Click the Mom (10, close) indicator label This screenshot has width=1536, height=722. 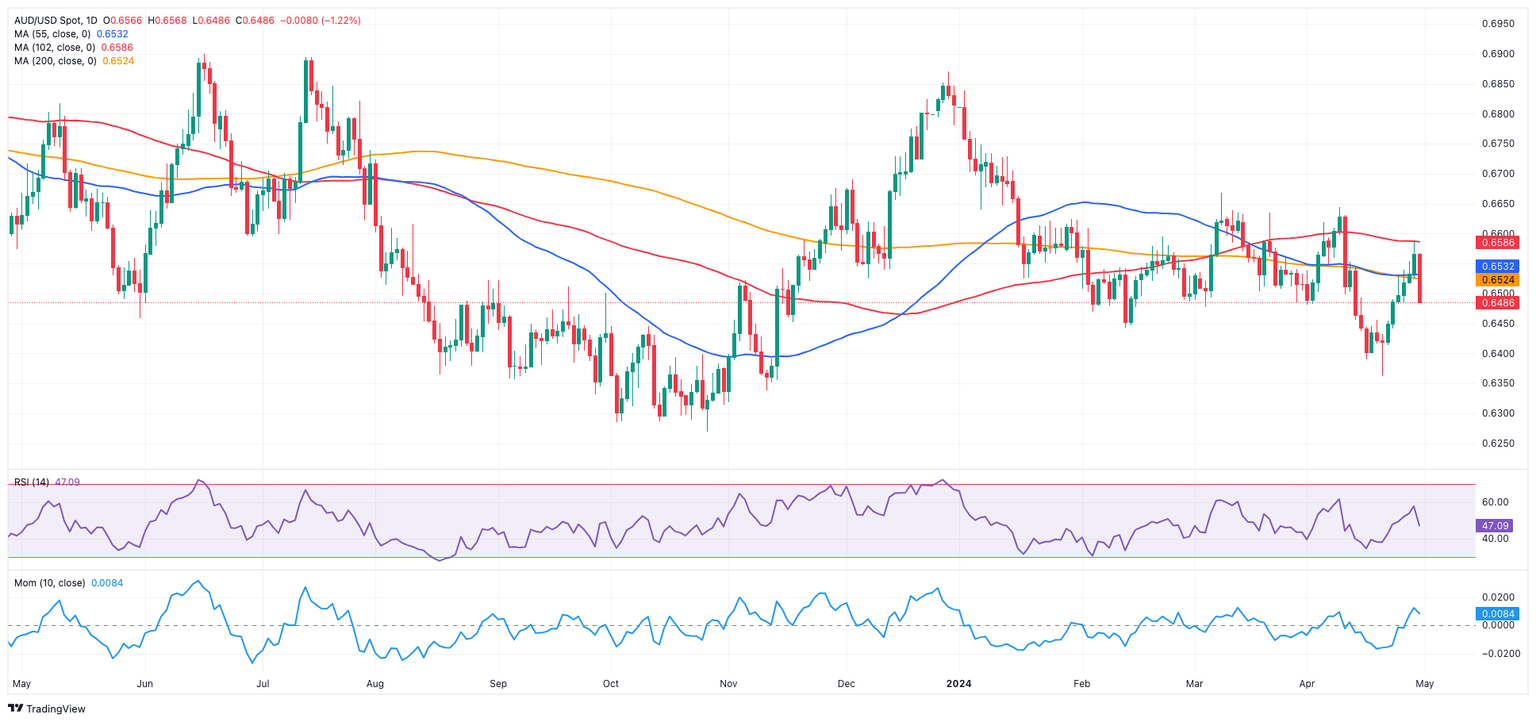50,582
